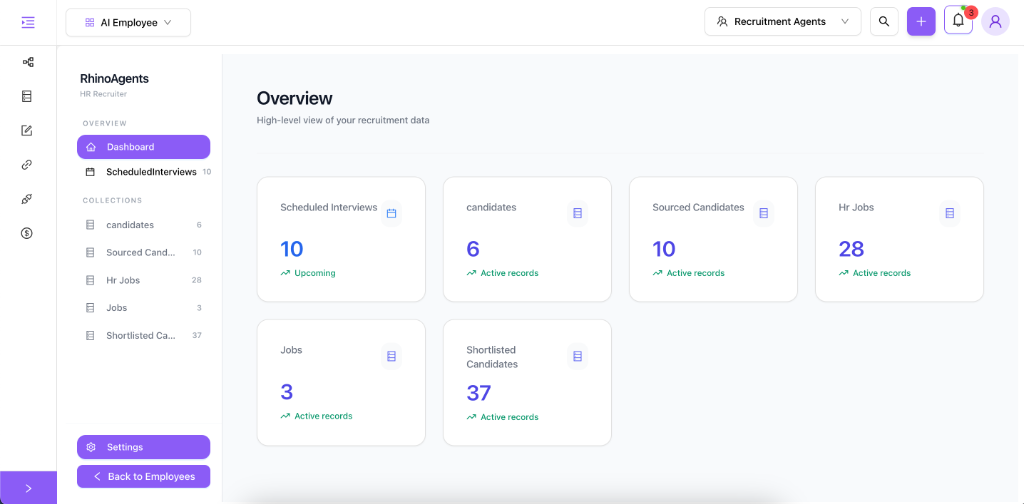The height and width of the screenshot is (504, 1024).
Task: Click the gear icon in Settings button
Action: tap(91, 447)
